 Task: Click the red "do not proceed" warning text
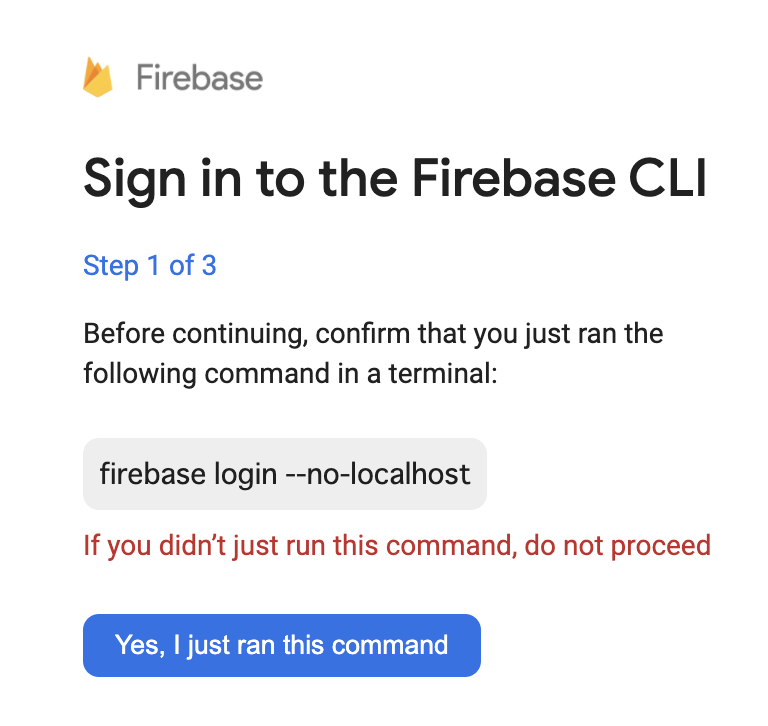[x=397, y=546]
